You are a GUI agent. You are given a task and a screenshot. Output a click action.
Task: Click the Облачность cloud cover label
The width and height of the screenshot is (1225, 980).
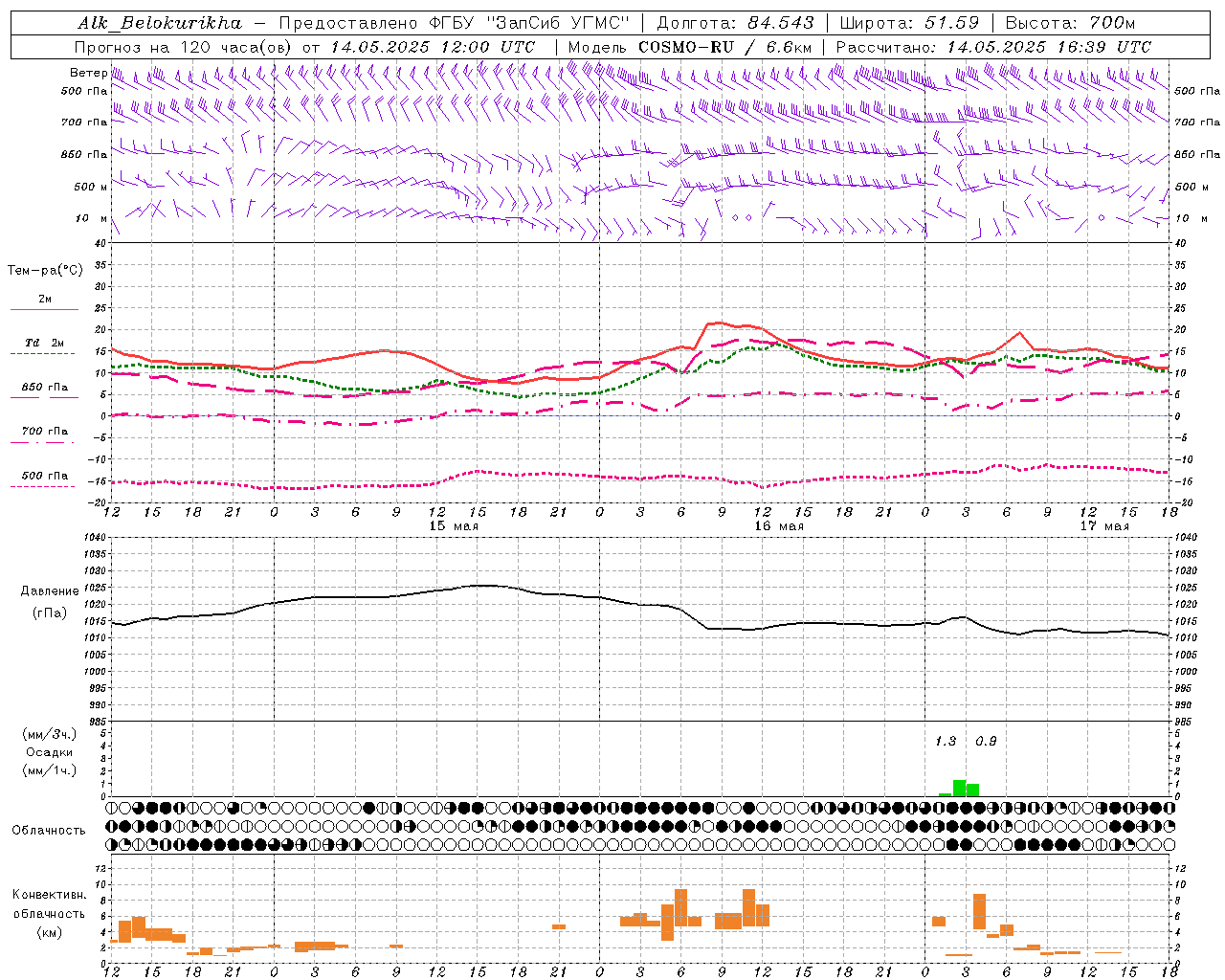(49, 831)
